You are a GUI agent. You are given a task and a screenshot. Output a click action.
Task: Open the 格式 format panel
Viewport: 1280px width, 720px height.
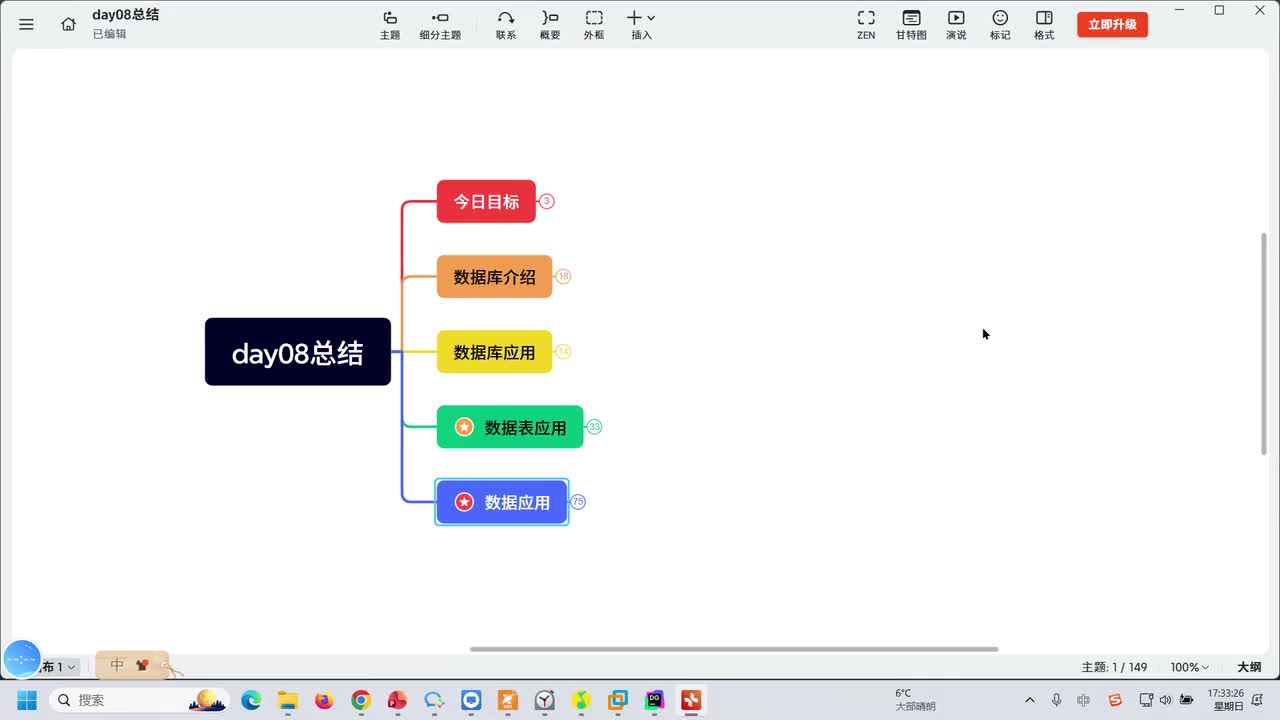click(1044, 25)
